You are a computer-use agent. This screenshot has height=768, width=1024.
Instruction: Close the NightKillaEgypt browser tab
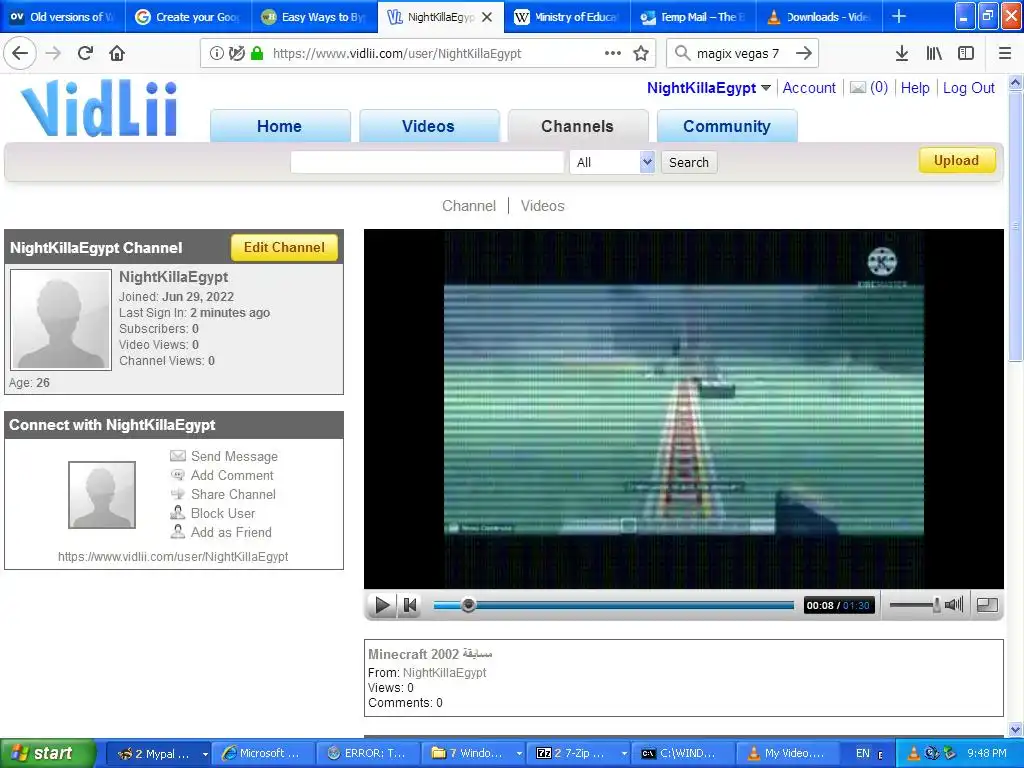pos(487,17)
